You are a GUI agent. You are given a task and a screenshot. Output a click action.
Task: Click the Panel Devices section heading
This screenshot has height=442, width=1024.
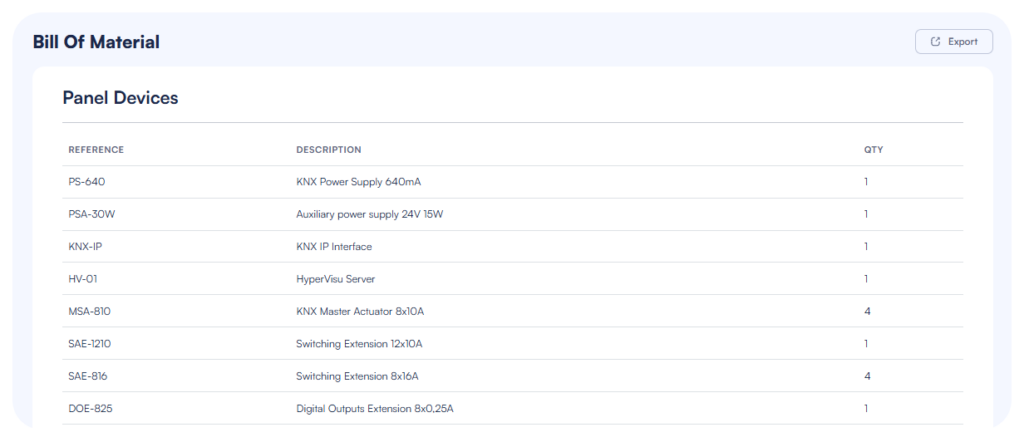120,98
